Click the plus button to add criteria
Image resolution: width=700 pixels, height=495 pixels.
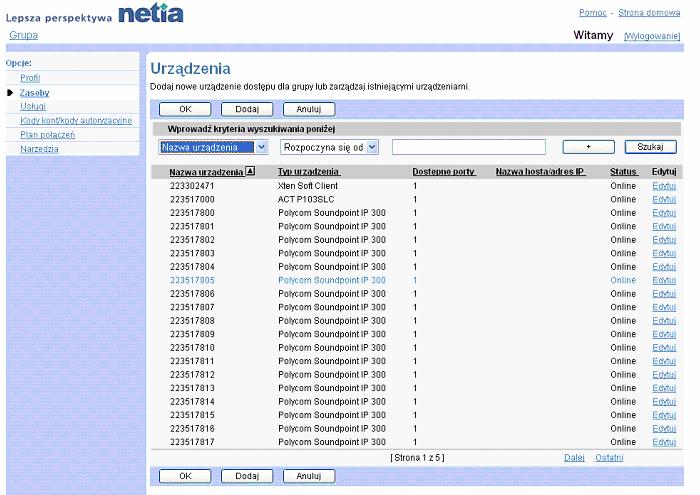pyautogui.click(x=588, y=147)
